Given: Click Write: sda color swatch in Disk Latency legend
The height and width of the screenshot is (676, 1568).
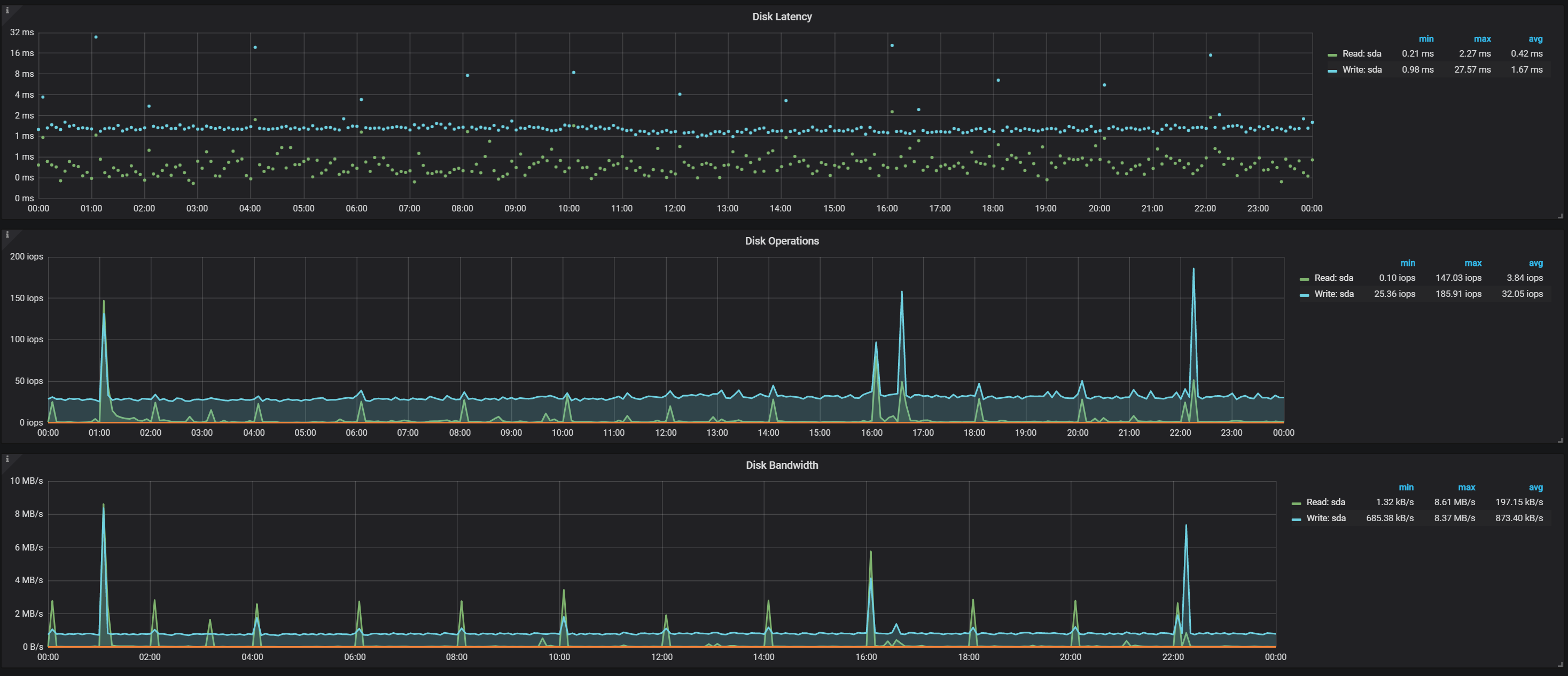Looking at the screenshot, I should (1332, 70).
